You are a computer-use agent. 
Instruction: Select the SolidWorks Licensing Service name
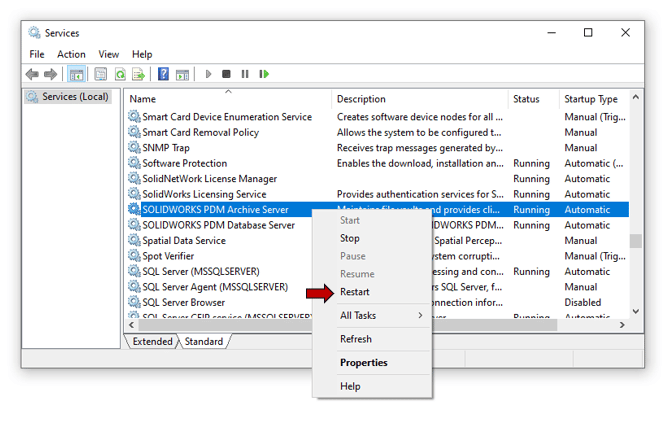(204, 194)
